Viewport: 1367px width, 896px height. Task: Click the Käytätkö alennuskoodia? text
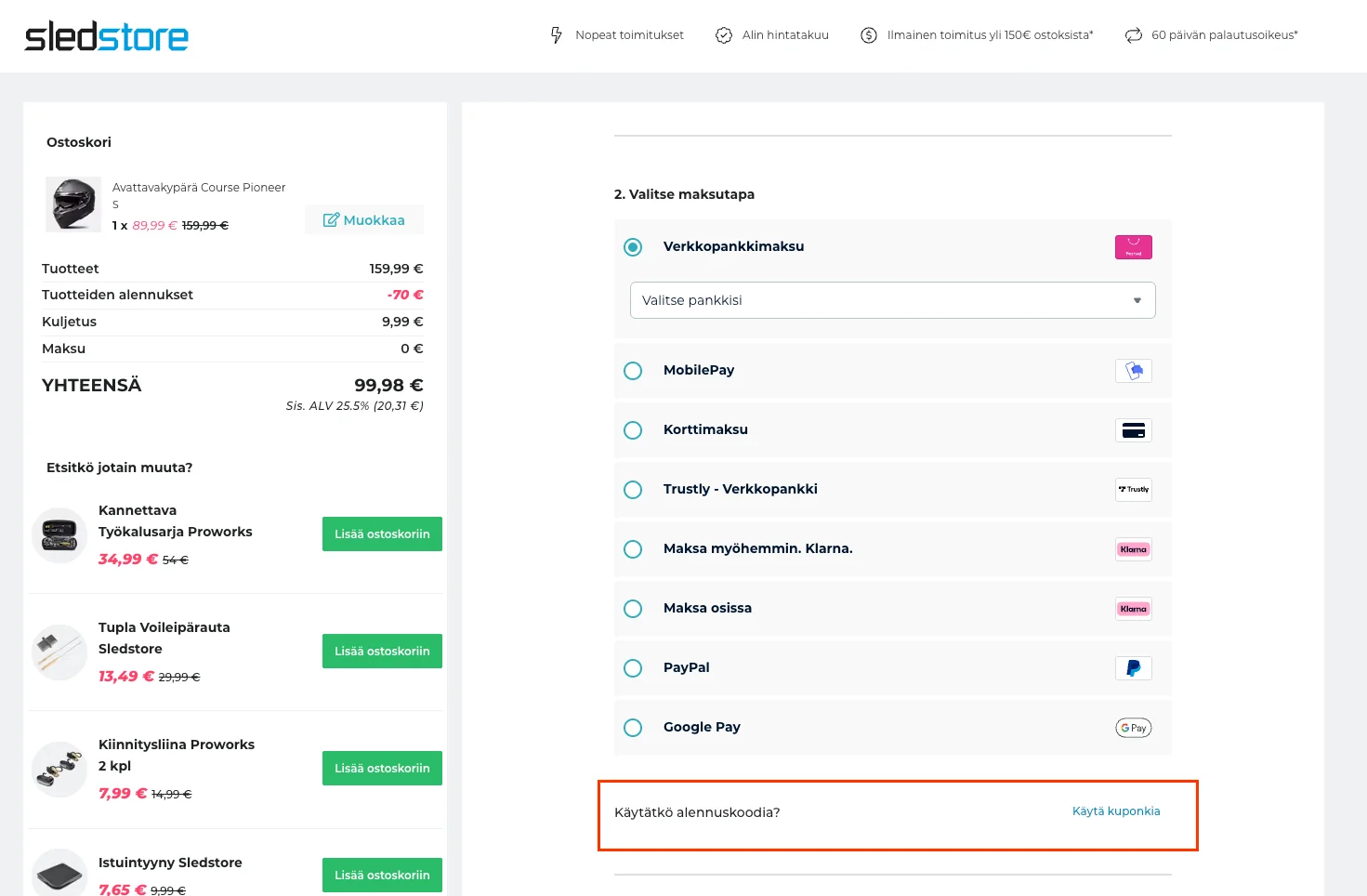click(x=697, y=812)
